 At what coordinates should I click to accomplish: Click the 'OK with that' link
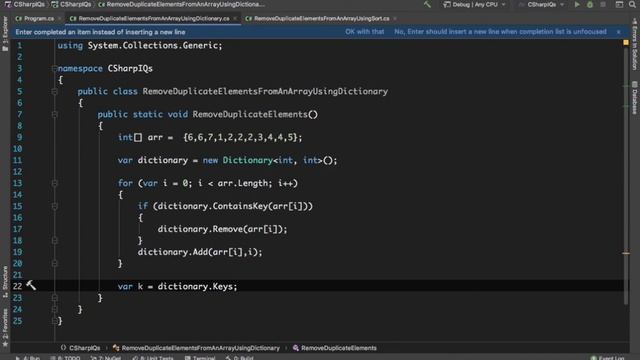[x=364, y=32]
